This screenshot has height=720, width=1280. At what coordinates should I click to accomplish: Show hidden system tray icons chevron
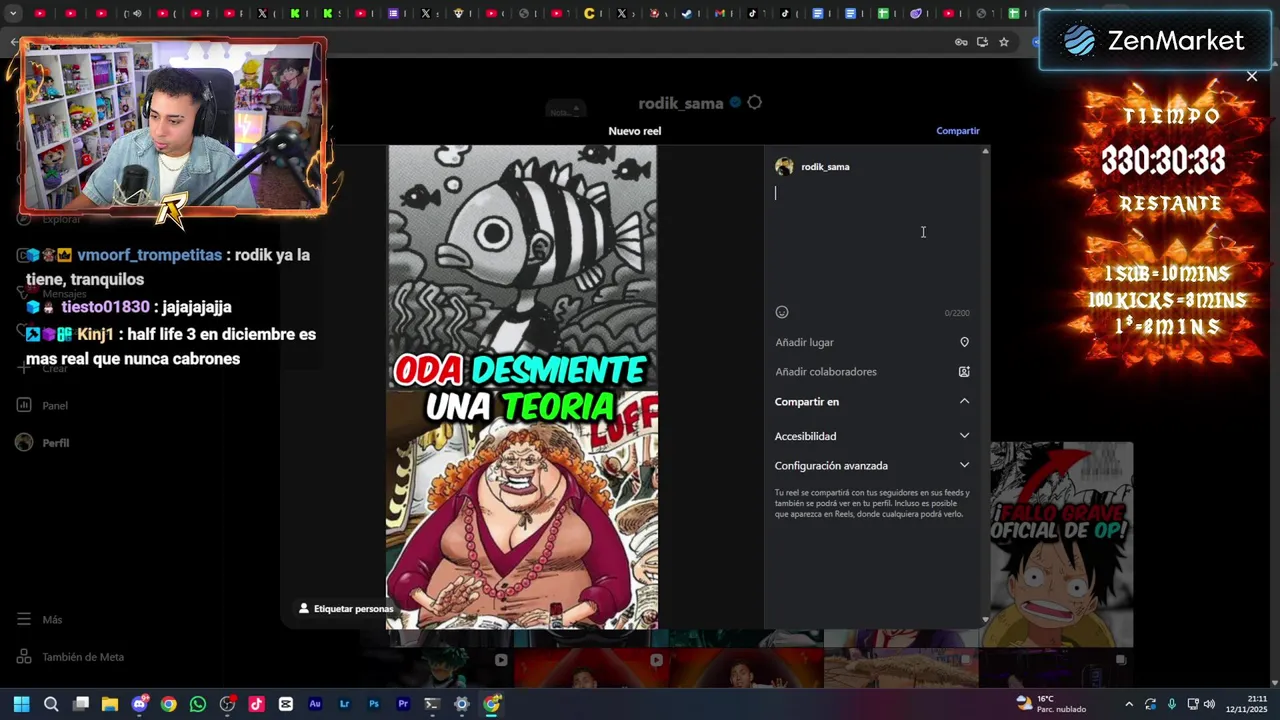pyautogui.click(x=1129, y=704)
